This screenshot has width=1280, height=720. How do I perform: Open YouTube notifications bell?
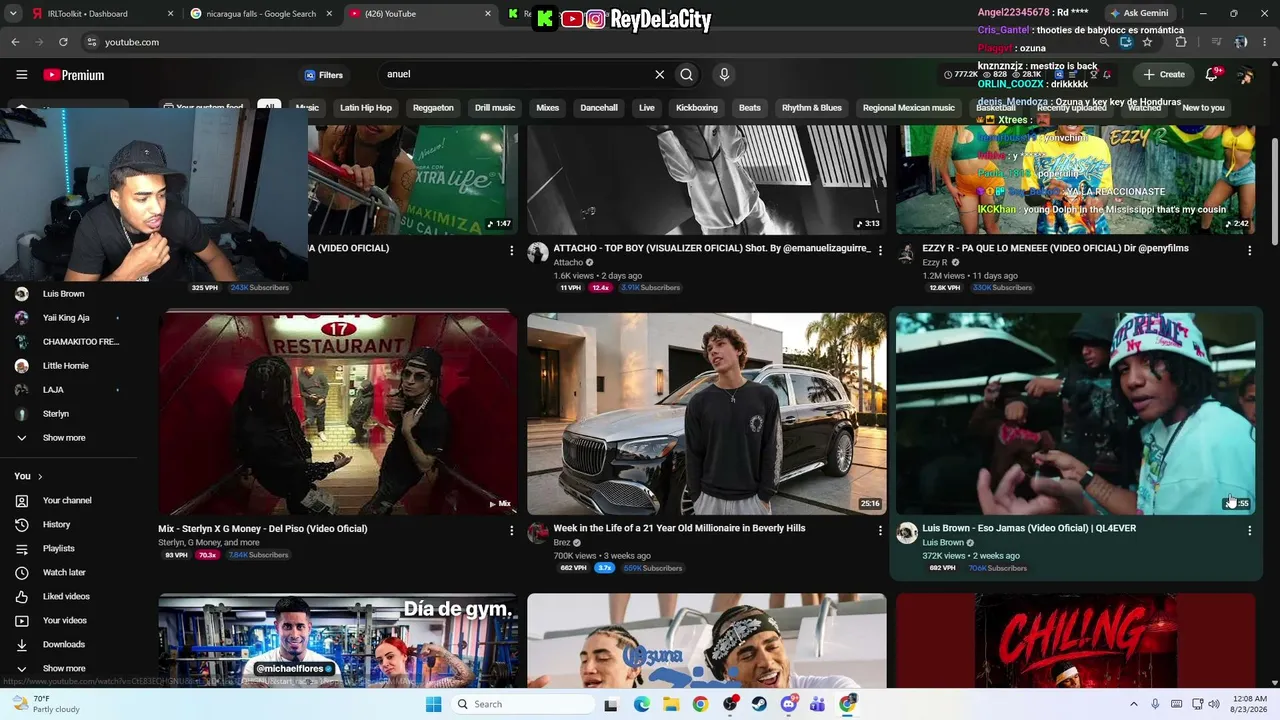pyautogui.click(x=1212, y=74)
